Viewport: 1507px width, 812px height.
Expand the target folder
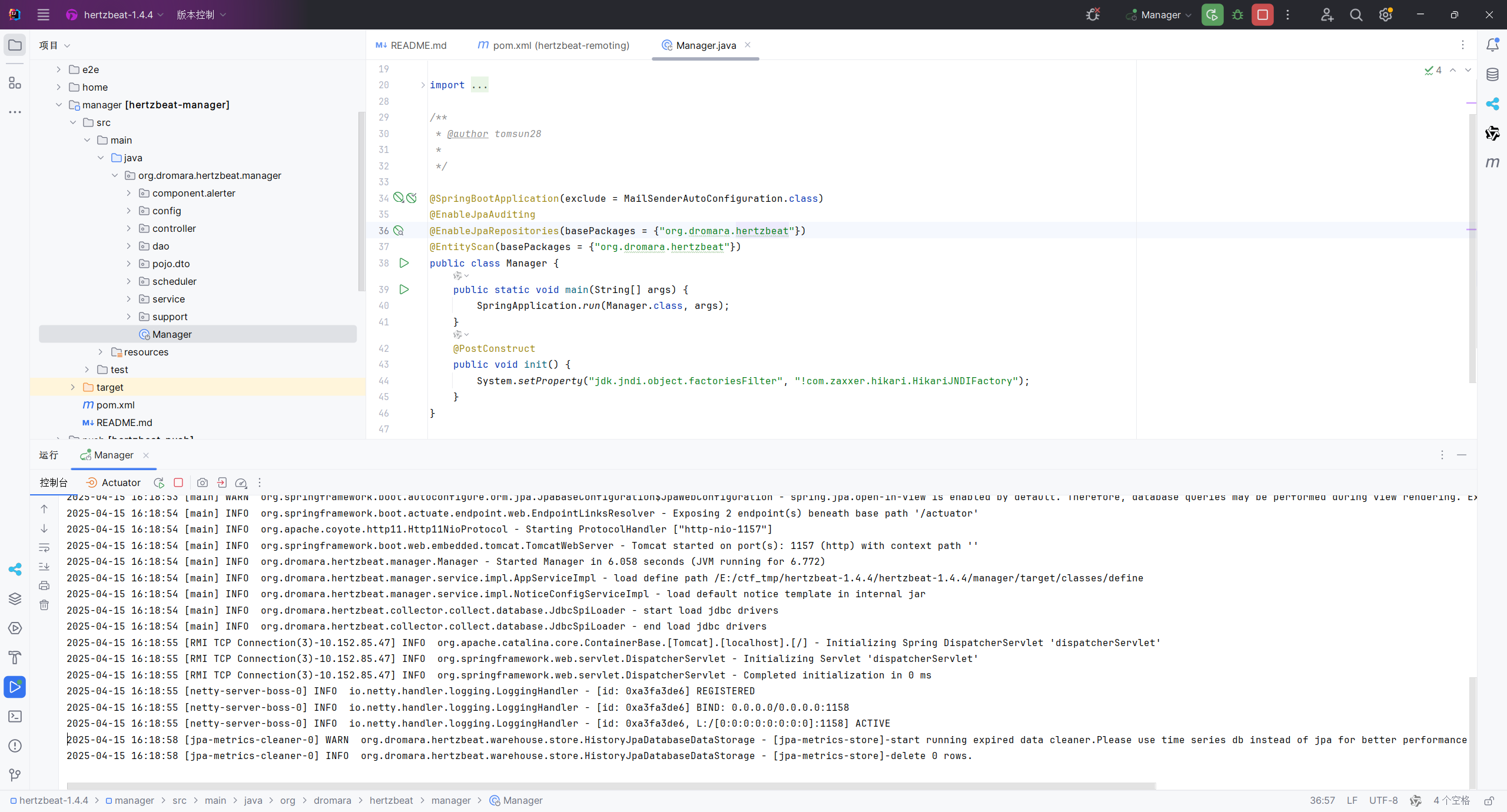72,387
